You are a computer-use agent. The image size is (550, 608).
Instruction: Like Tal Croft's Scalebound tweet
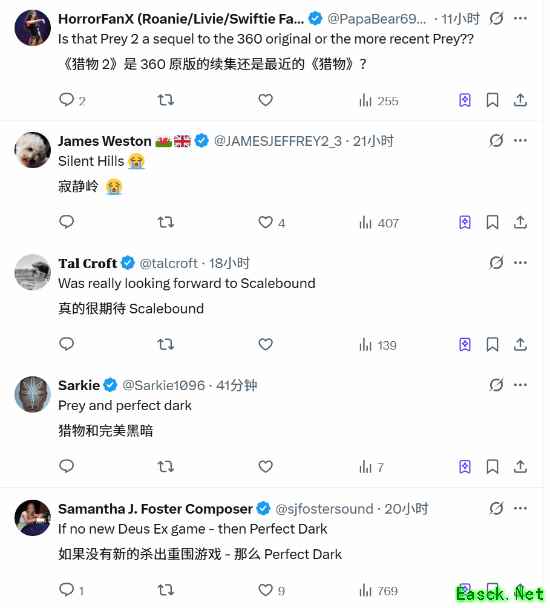(266, 344)
